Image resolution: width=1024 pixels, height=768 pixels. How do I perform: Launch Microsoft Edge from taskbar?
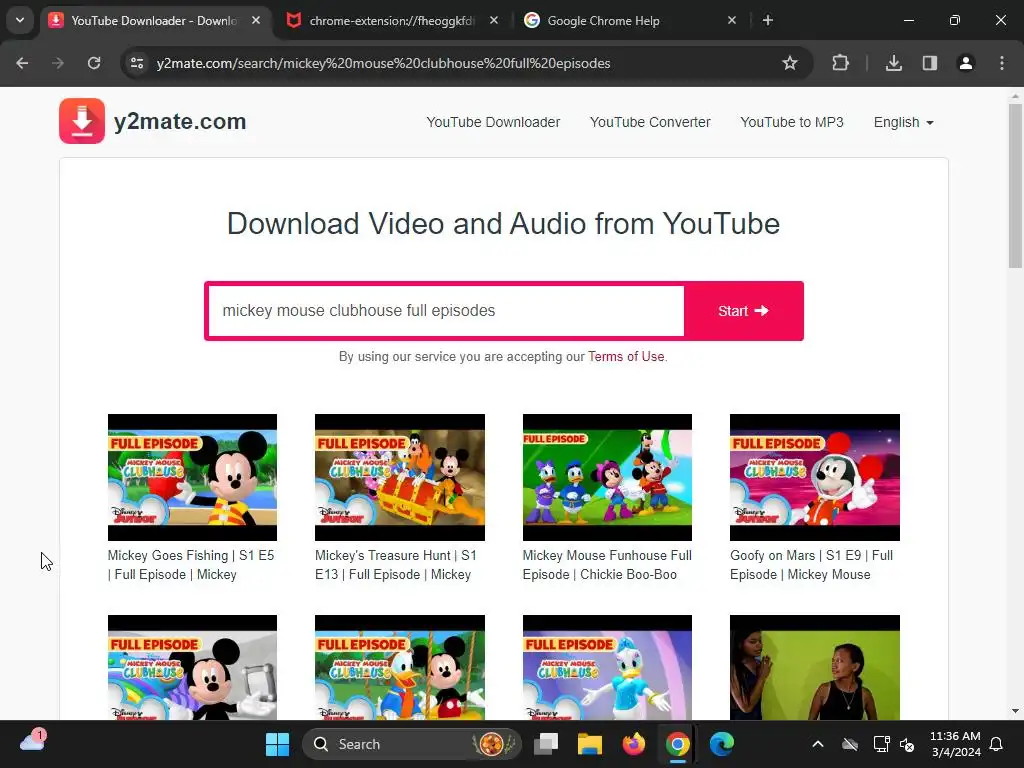(722, 744)
